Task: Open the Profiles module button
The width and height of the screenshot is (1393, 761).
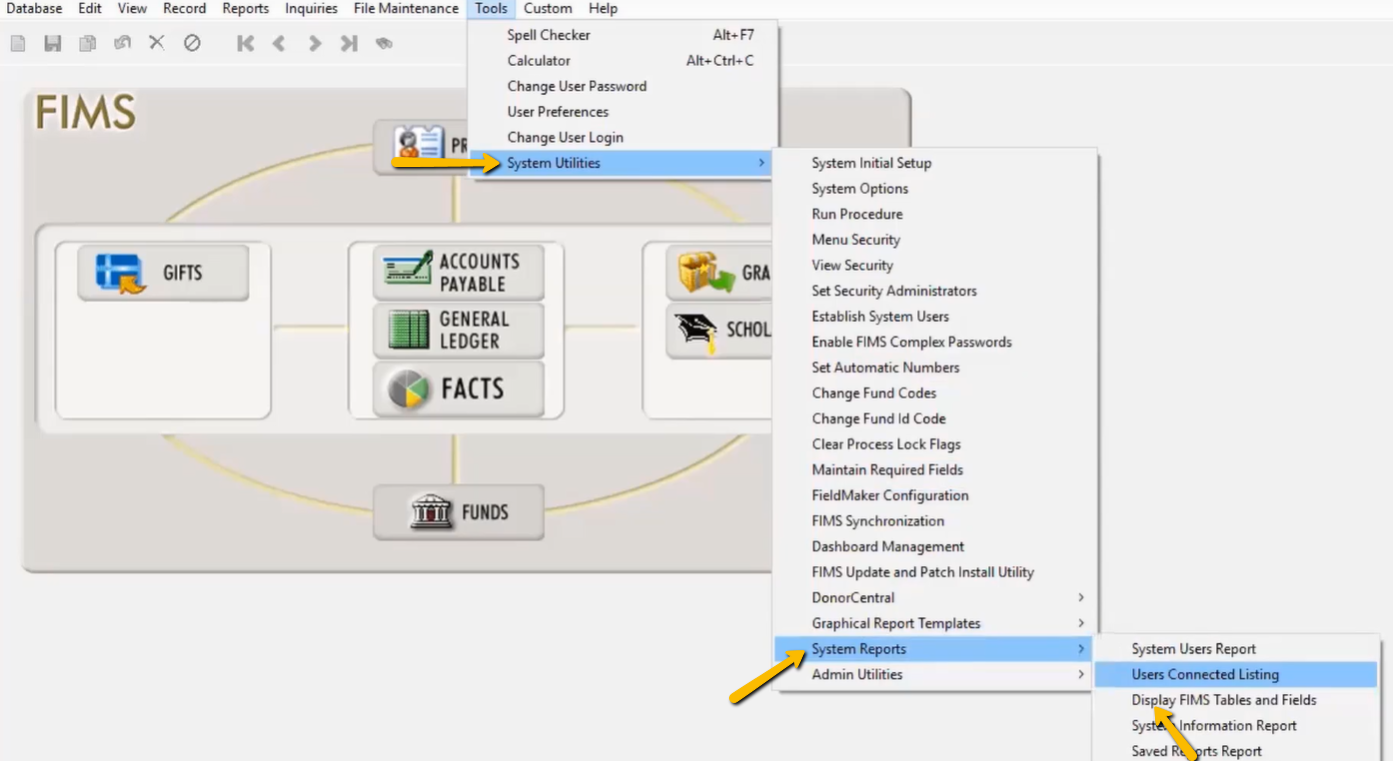Action: tap(422, 145)
